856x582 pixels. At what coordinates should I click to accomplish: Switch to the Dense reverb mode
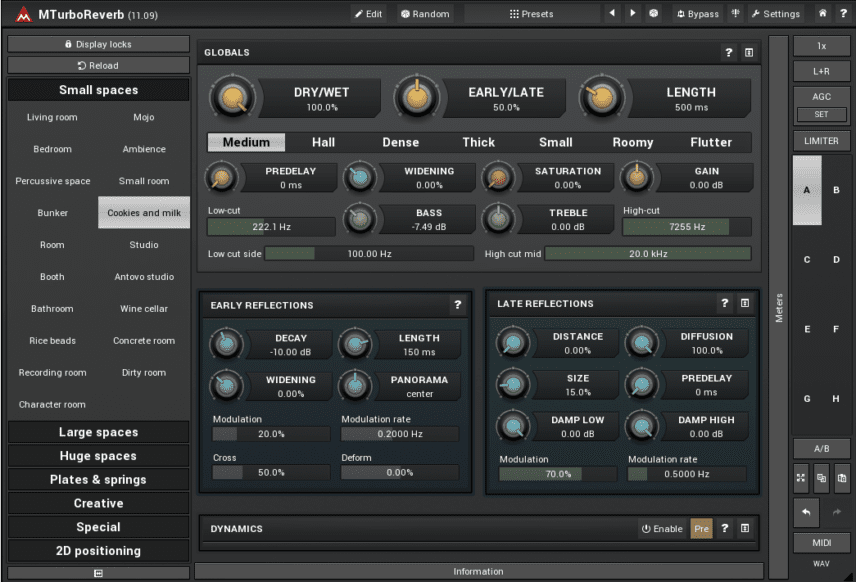(x=401, y=142)
